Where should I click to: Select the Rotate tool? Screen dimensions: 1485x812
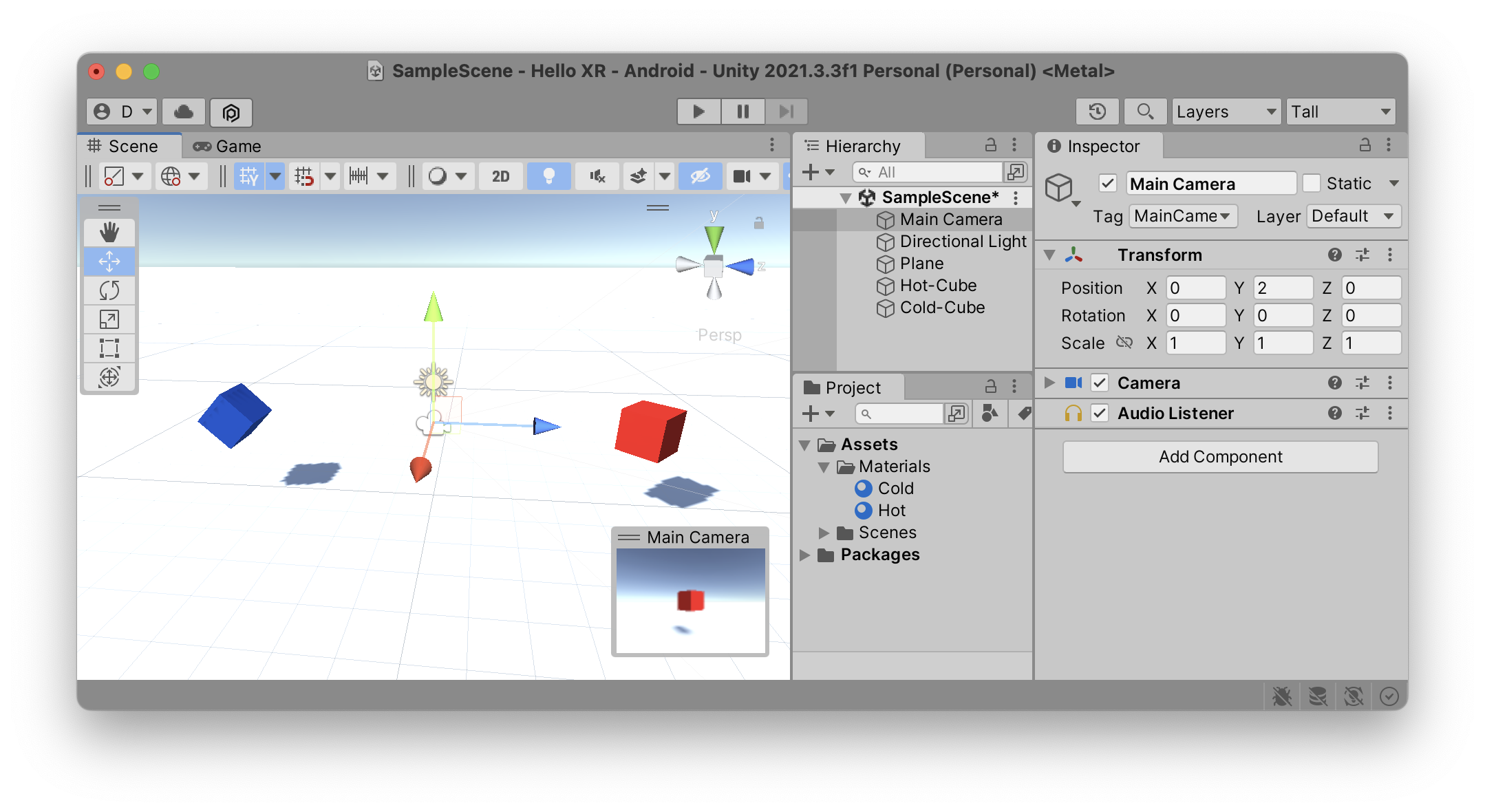click(109, 290)
